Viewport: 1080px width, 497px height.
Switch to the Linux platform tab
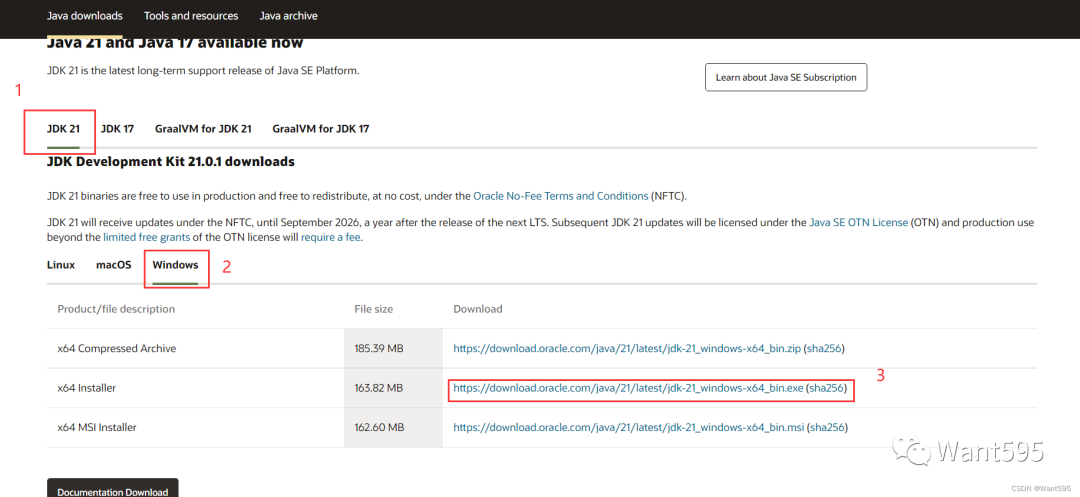click(61, 265)
